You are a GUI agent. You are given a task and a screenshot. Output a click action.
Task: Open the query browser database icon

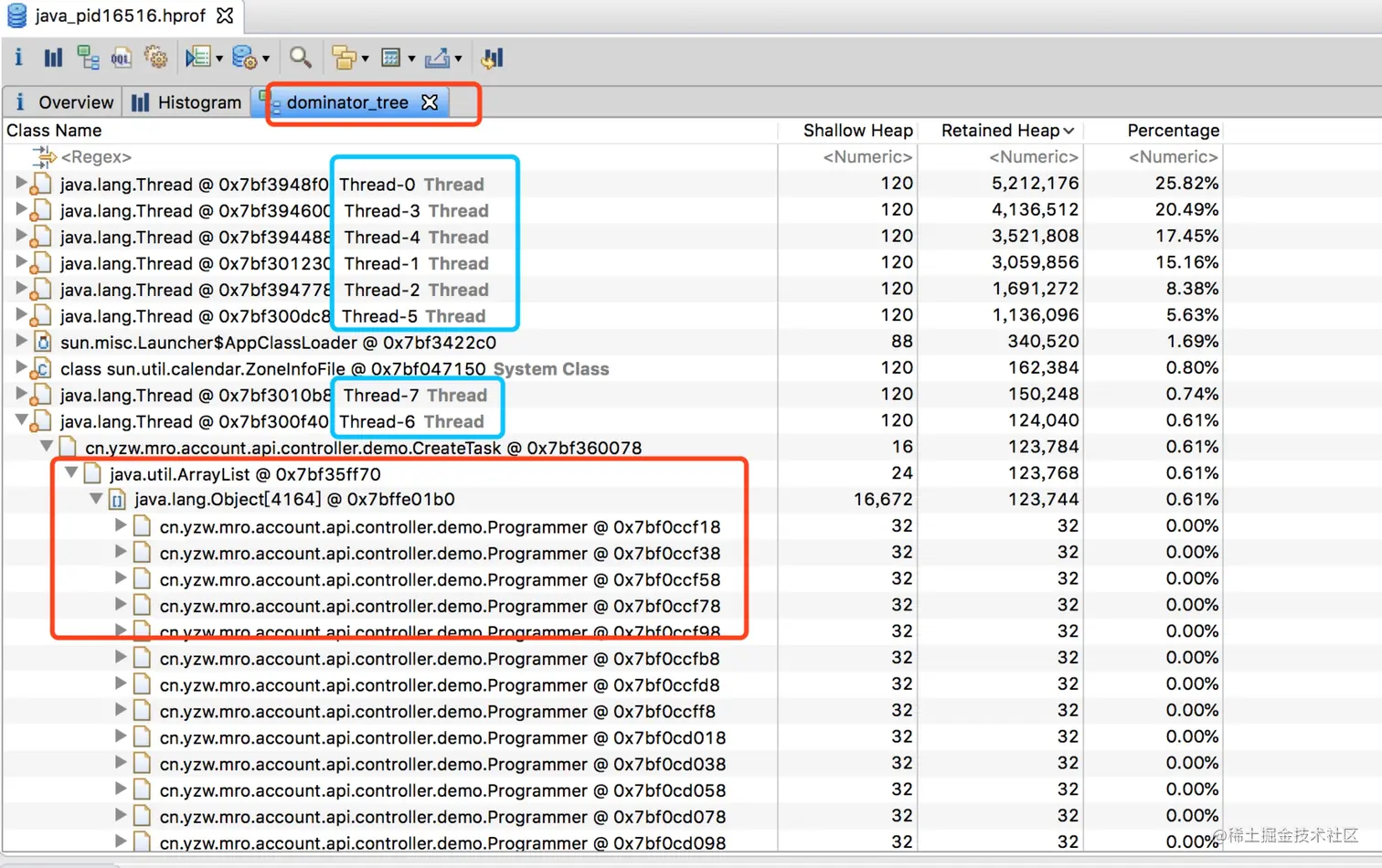(244, 58)
